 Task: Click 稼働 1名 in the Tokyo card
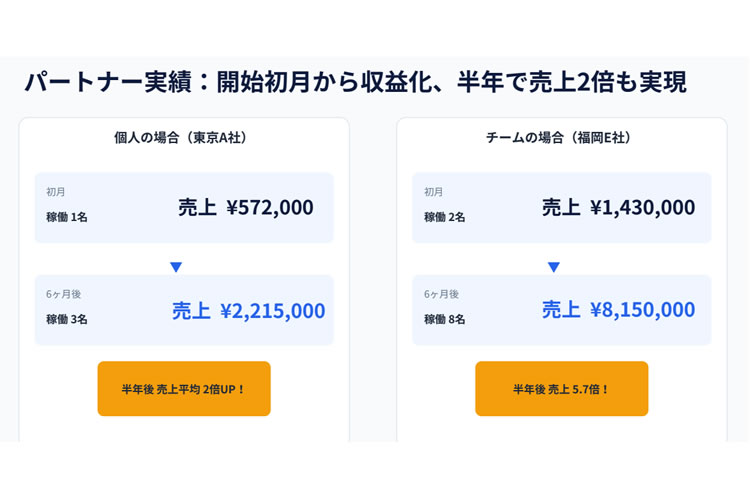pyautogui.click(x=66, y=217)
